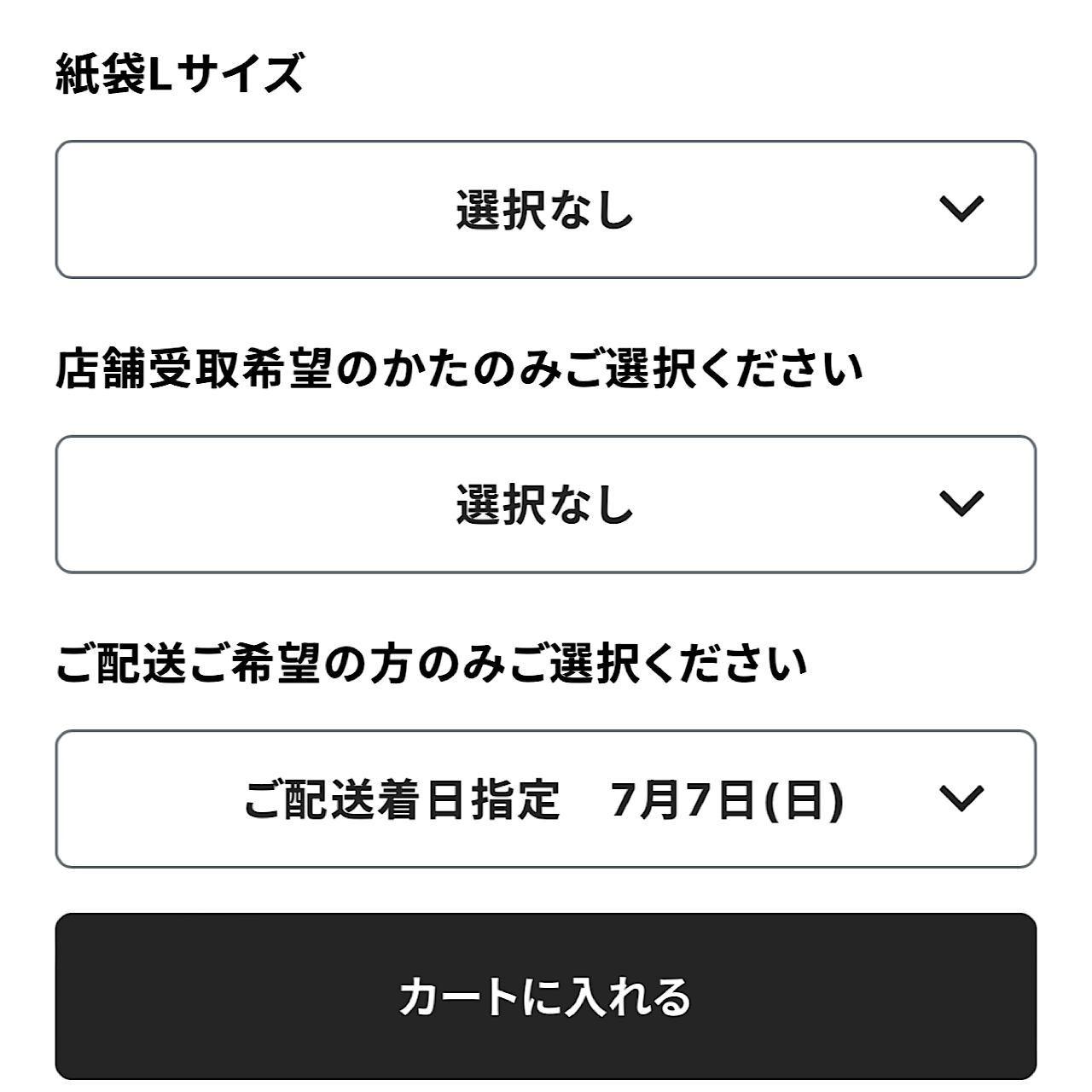Open the 店舗受取希望のかたのみ selection dropdown

[546, 503]
